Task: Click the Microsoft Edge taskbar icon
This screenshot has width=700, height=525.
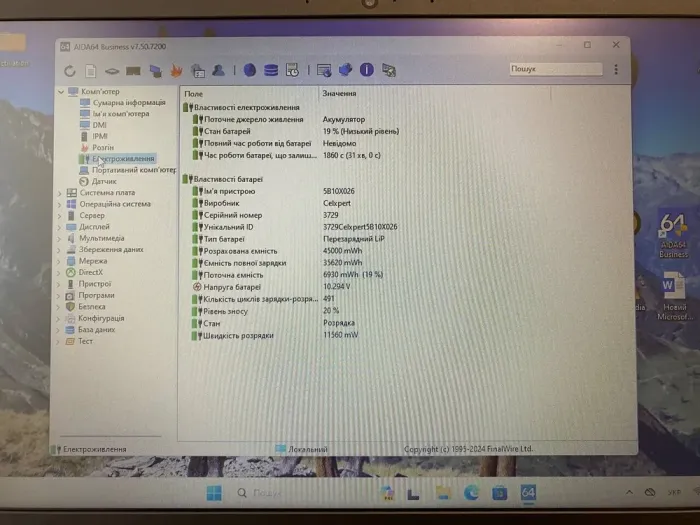Action: pos(471,493)
